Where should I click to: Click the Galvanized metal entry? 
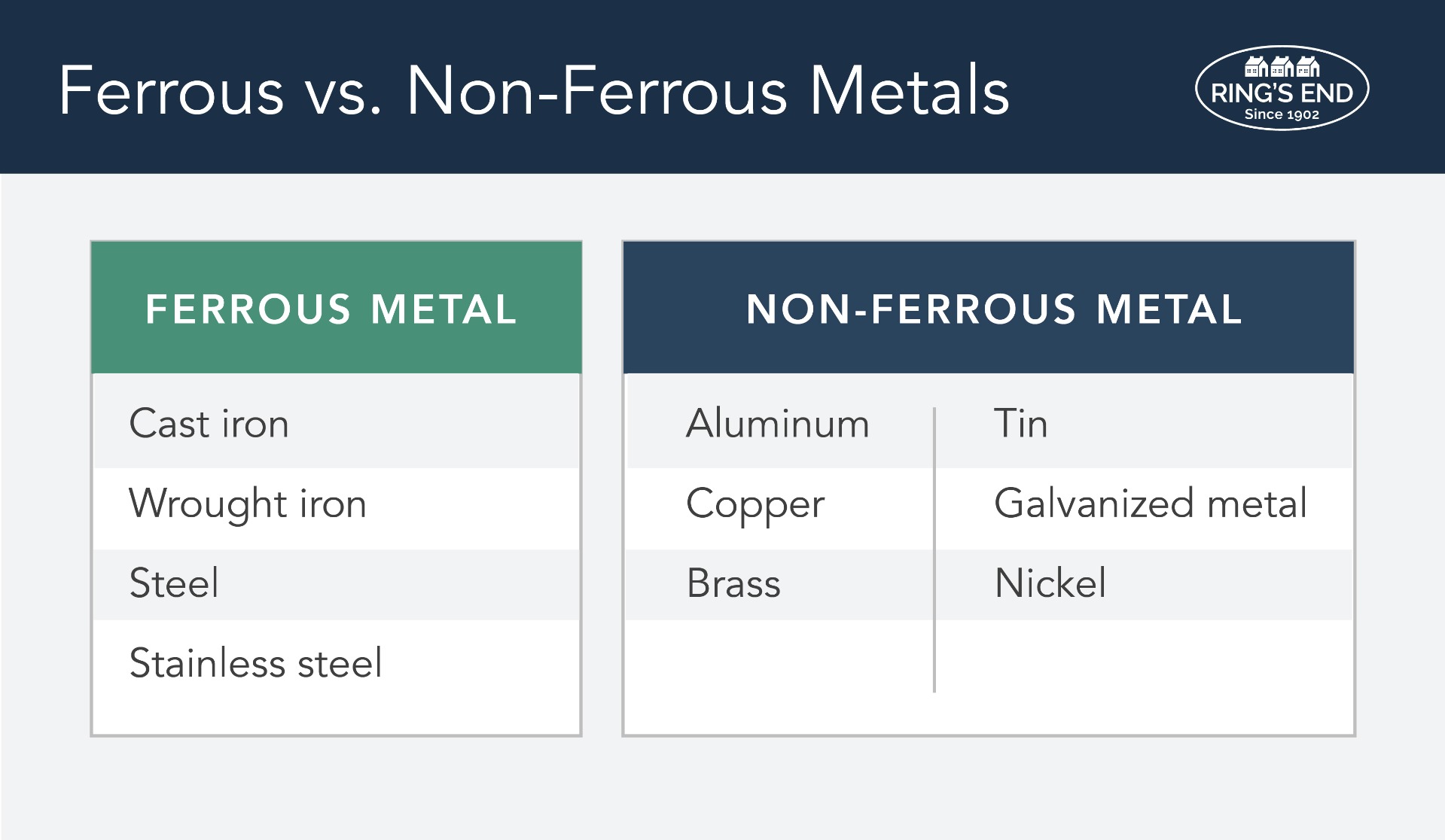point(1151,503)
